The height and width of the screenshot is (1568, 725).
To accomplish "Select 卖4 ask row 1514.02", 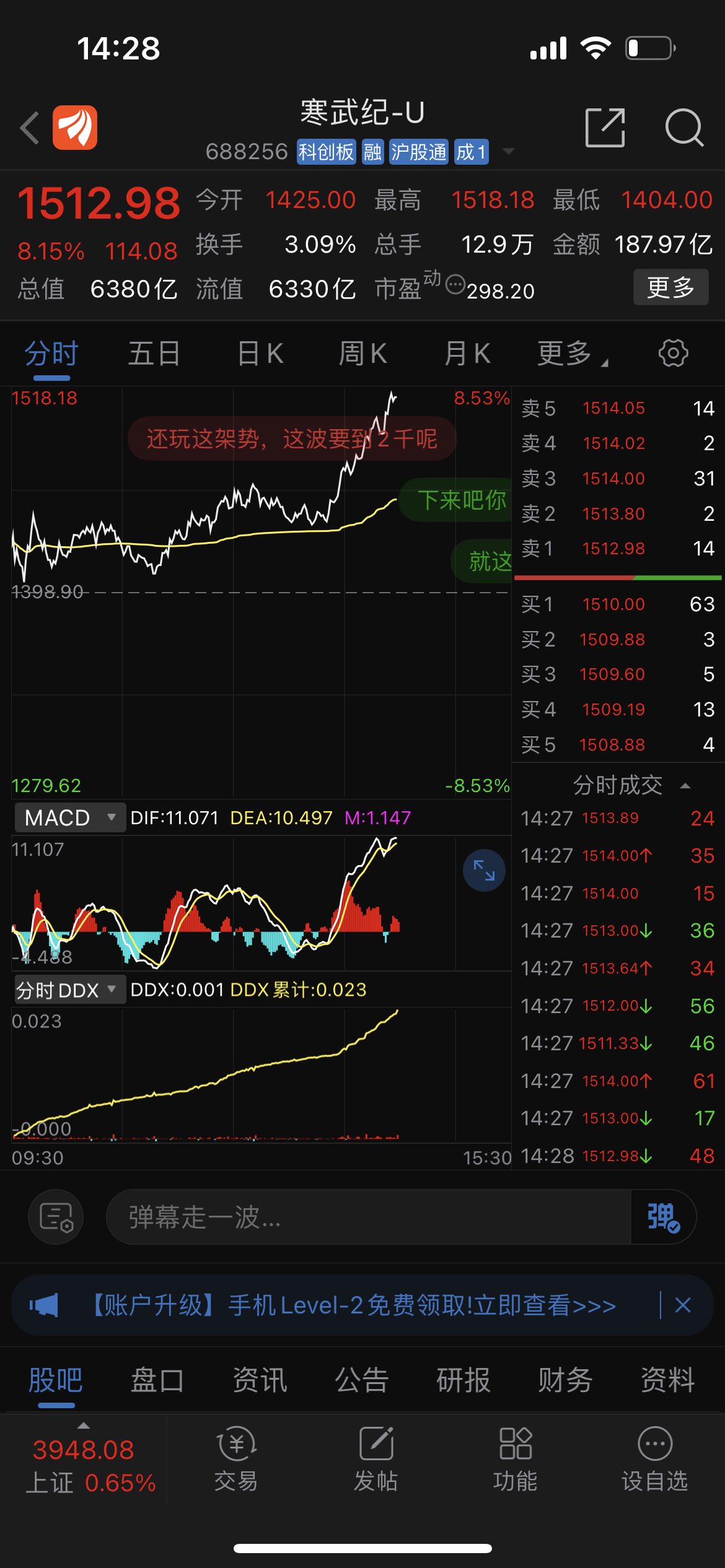I will pyautogui.click(x=618, y=443).
